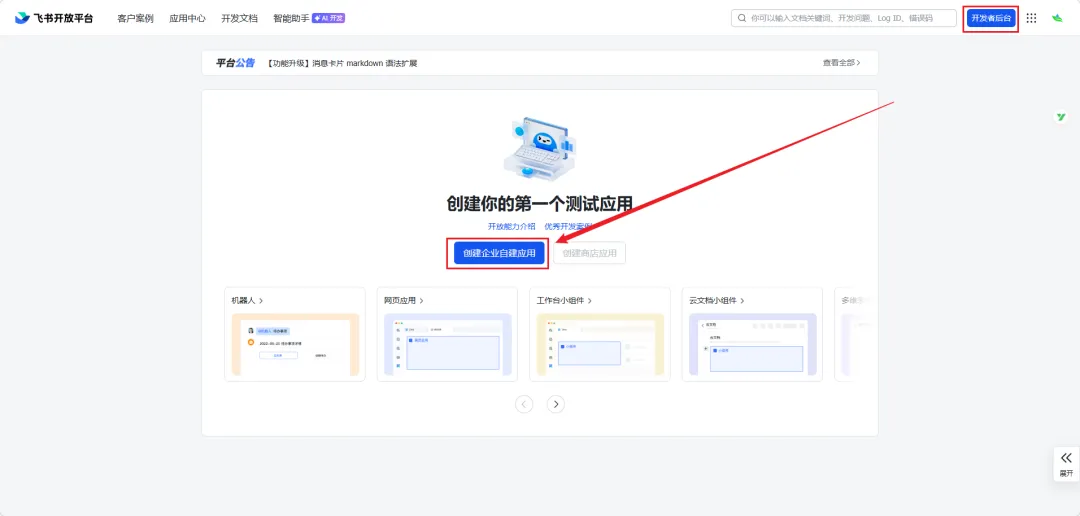Open the 智能助手 menu item
Screen dimensions: 1080x516
291,19
